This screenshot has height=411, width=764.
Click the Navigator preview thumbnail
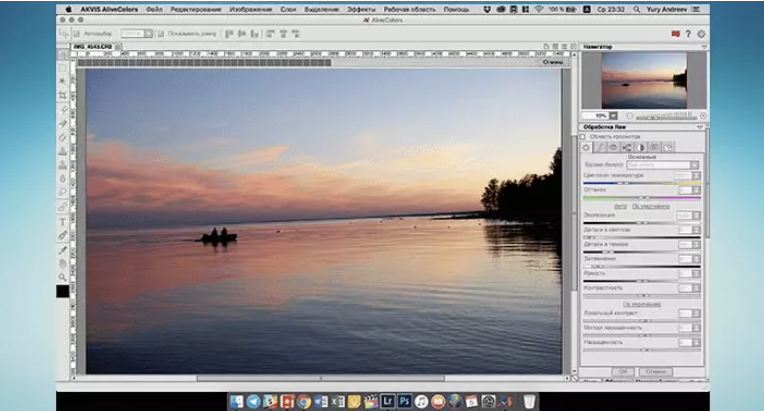coord(644,80)
